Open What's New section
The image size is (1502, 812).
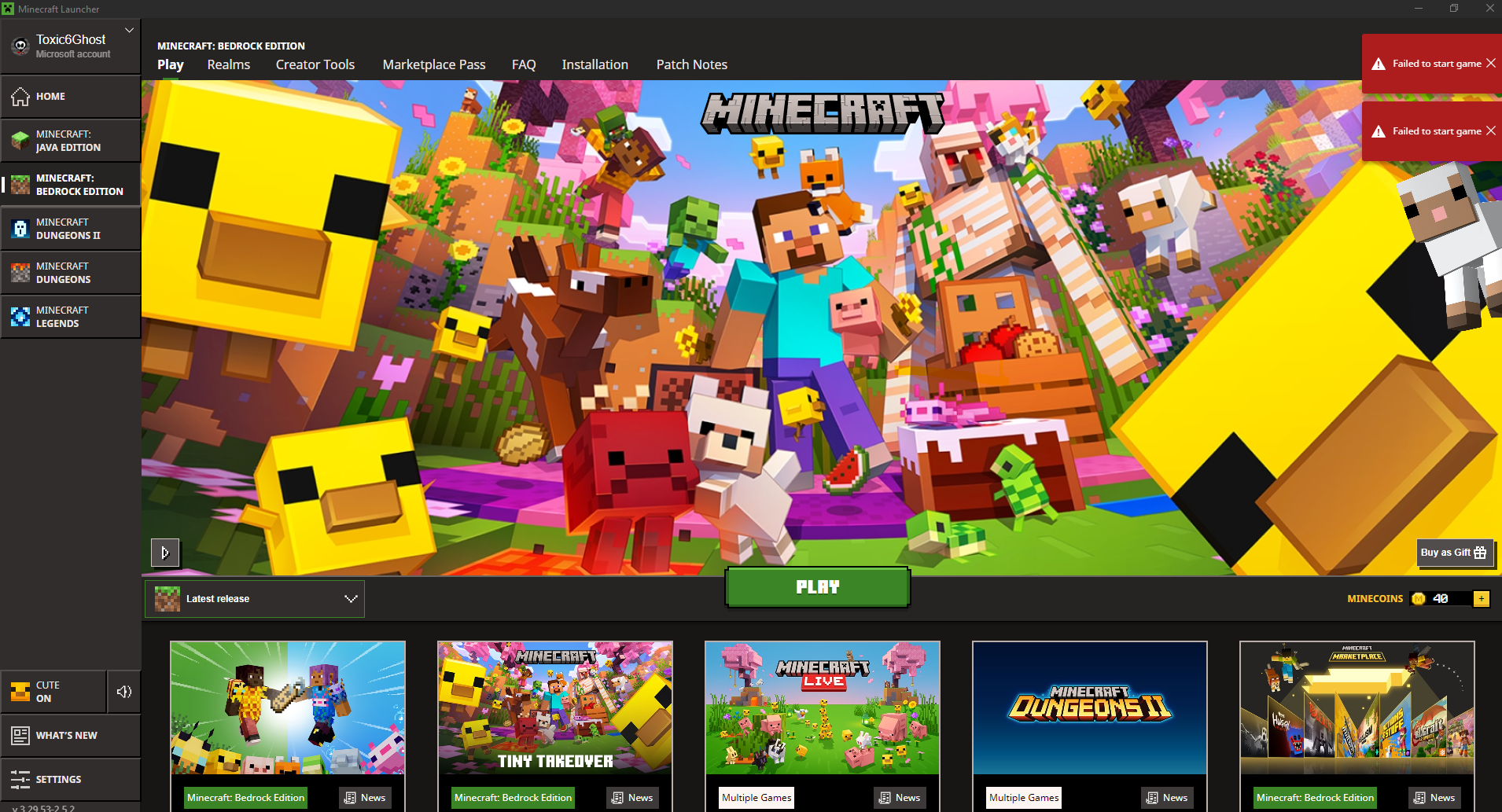[71, 736]
